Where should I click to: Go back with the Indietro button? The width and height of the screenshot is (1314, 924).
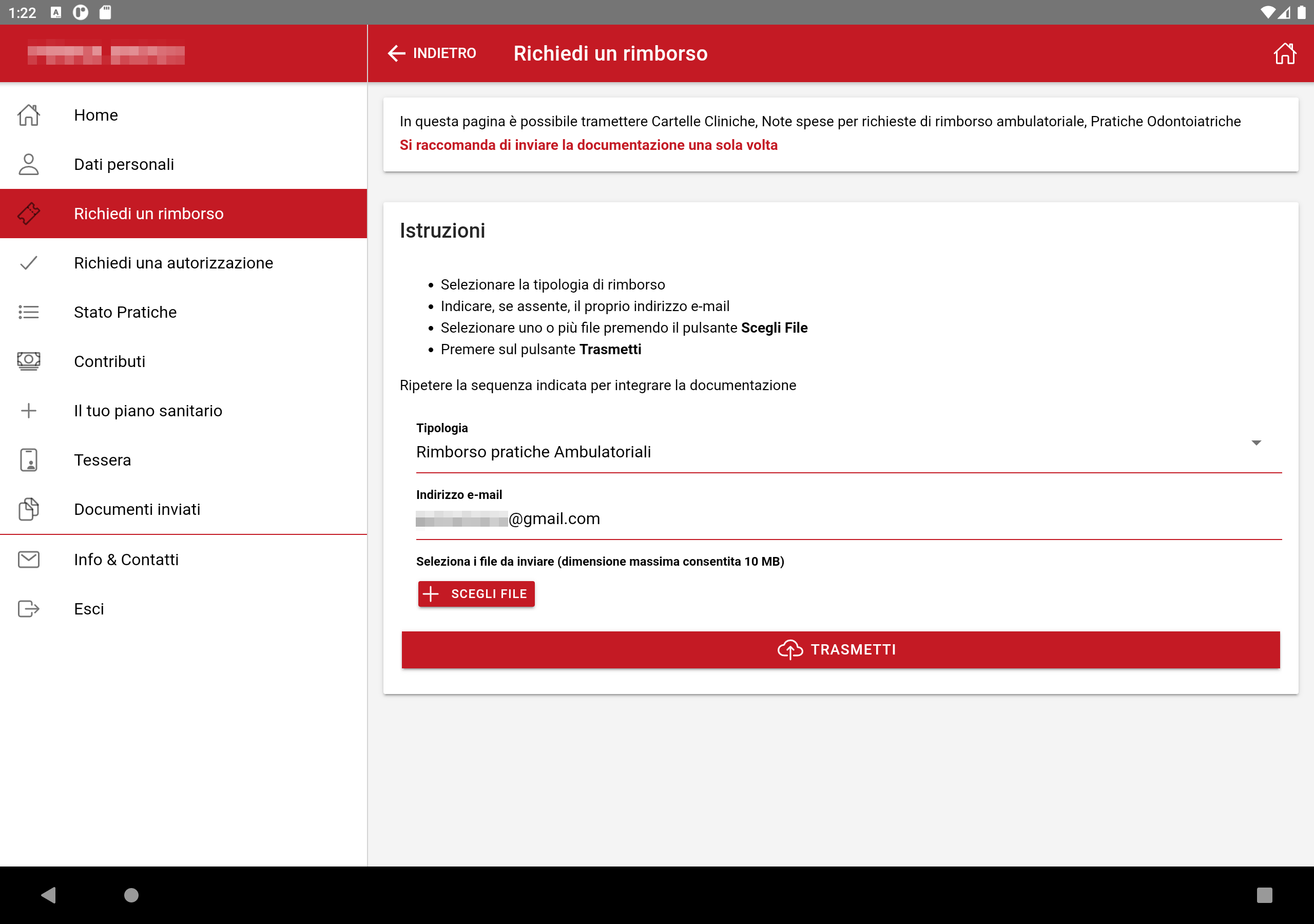[x=432, y=53]
